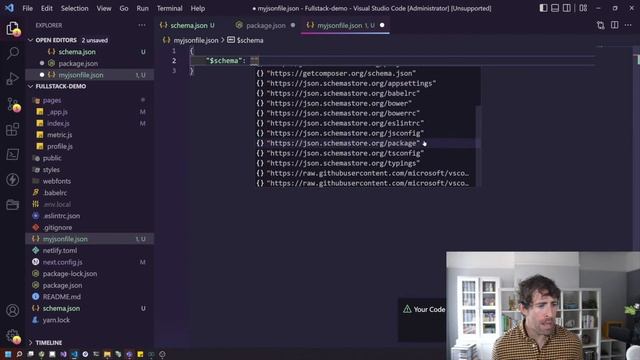The width and height of the screenshot is (640, 360).
Task: Open README.md file
Action: tap(89, 297)
